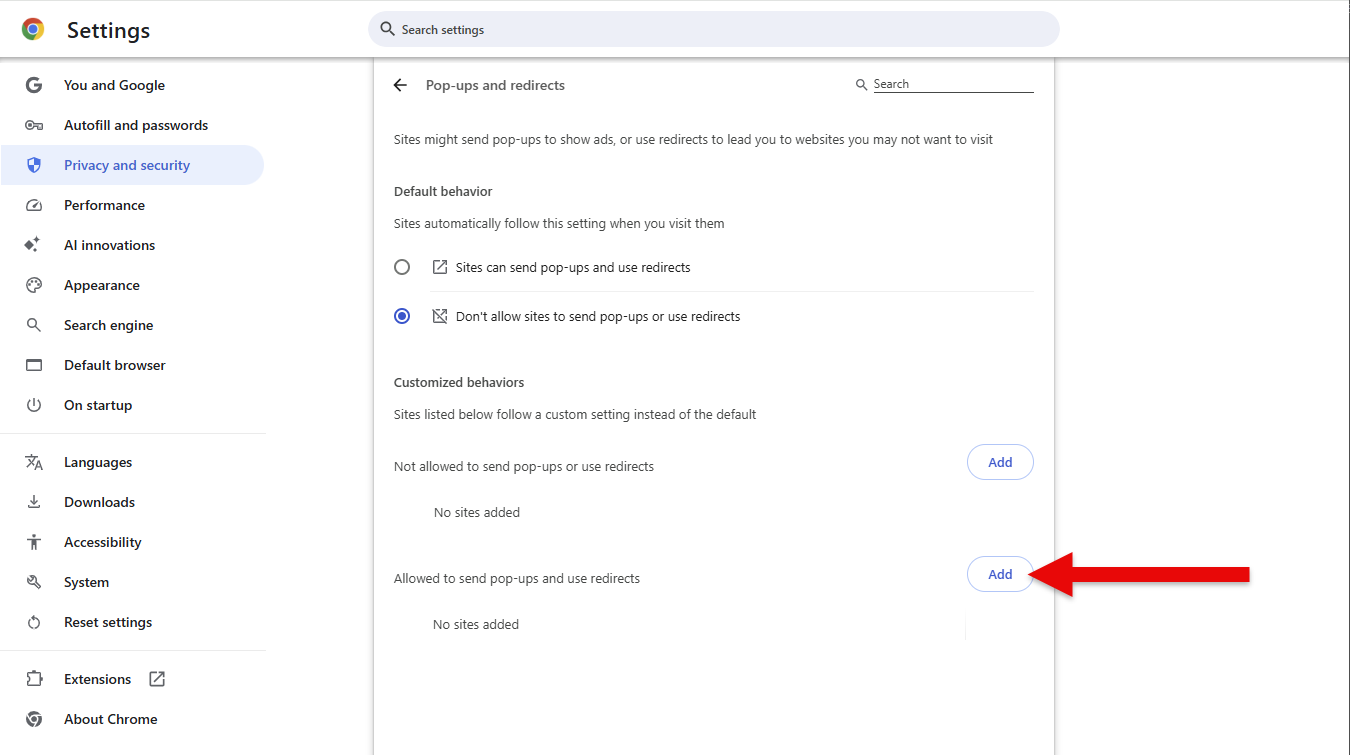Image resolution: width=1350 pixels, height=755 pixels.
Task: Select Don't allow sites radio button
Action: coord(402,316)
